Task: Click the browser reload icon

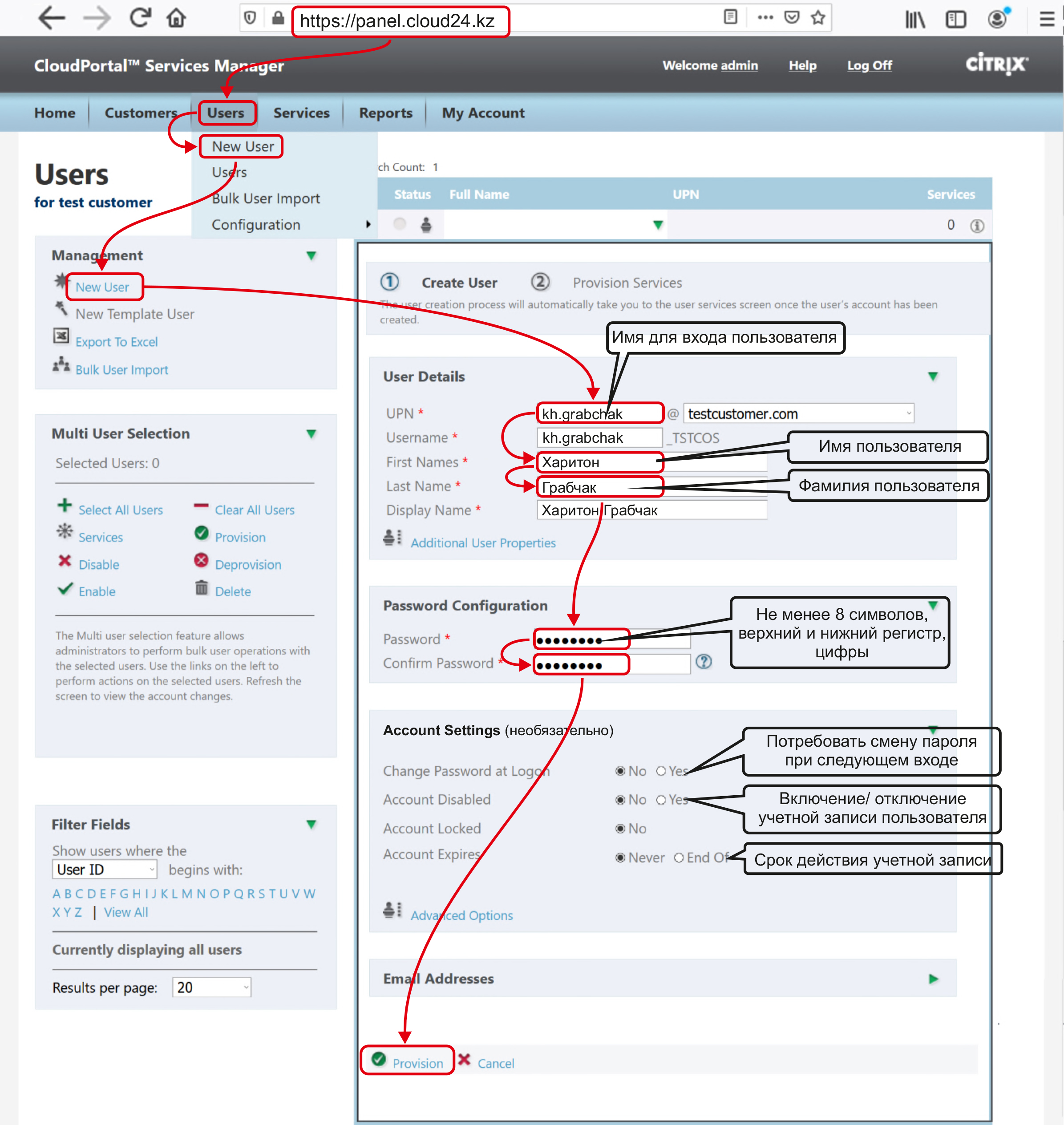Action: pyautogui.click(x=140, y=18)
